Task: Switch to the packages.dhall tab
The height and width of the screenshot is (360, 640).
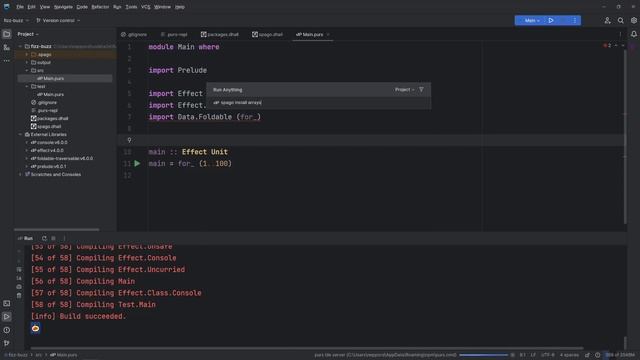Action: tap(220, 34)
